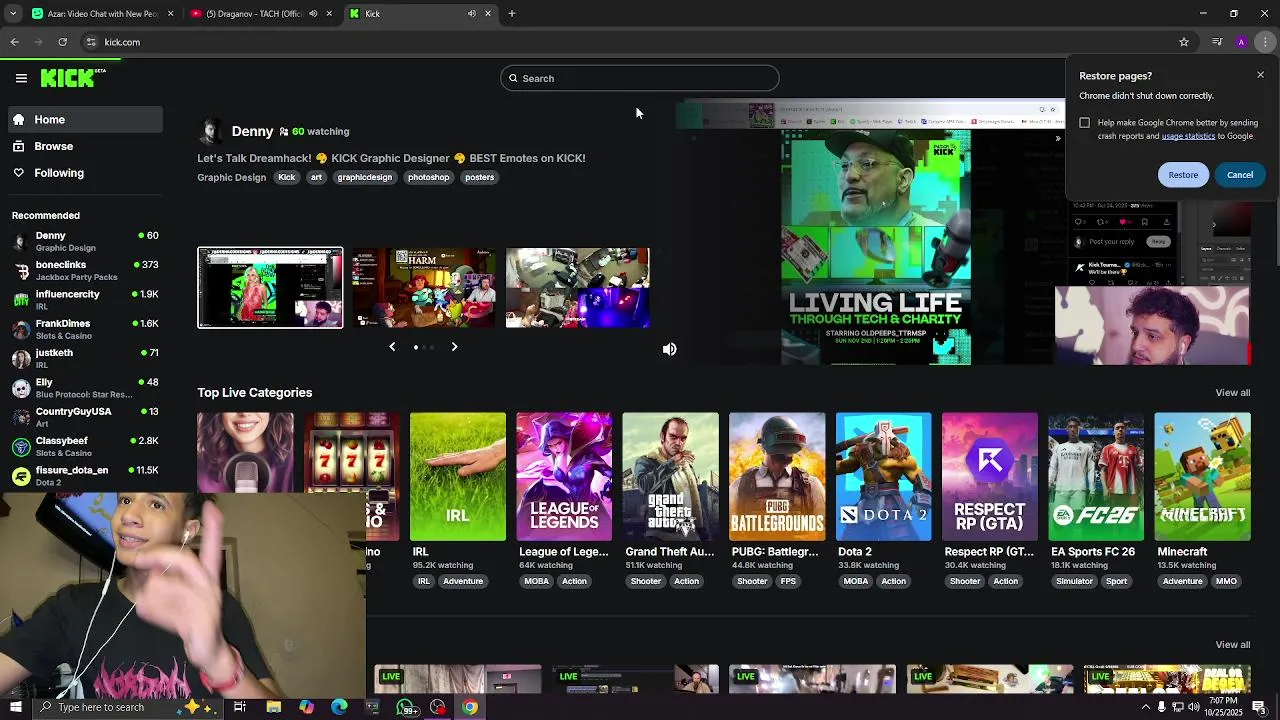The height and width of the screenshot is (720, 1280).
Task: Open the Copilot icon on the taskbar
Action: pos(306,707)
